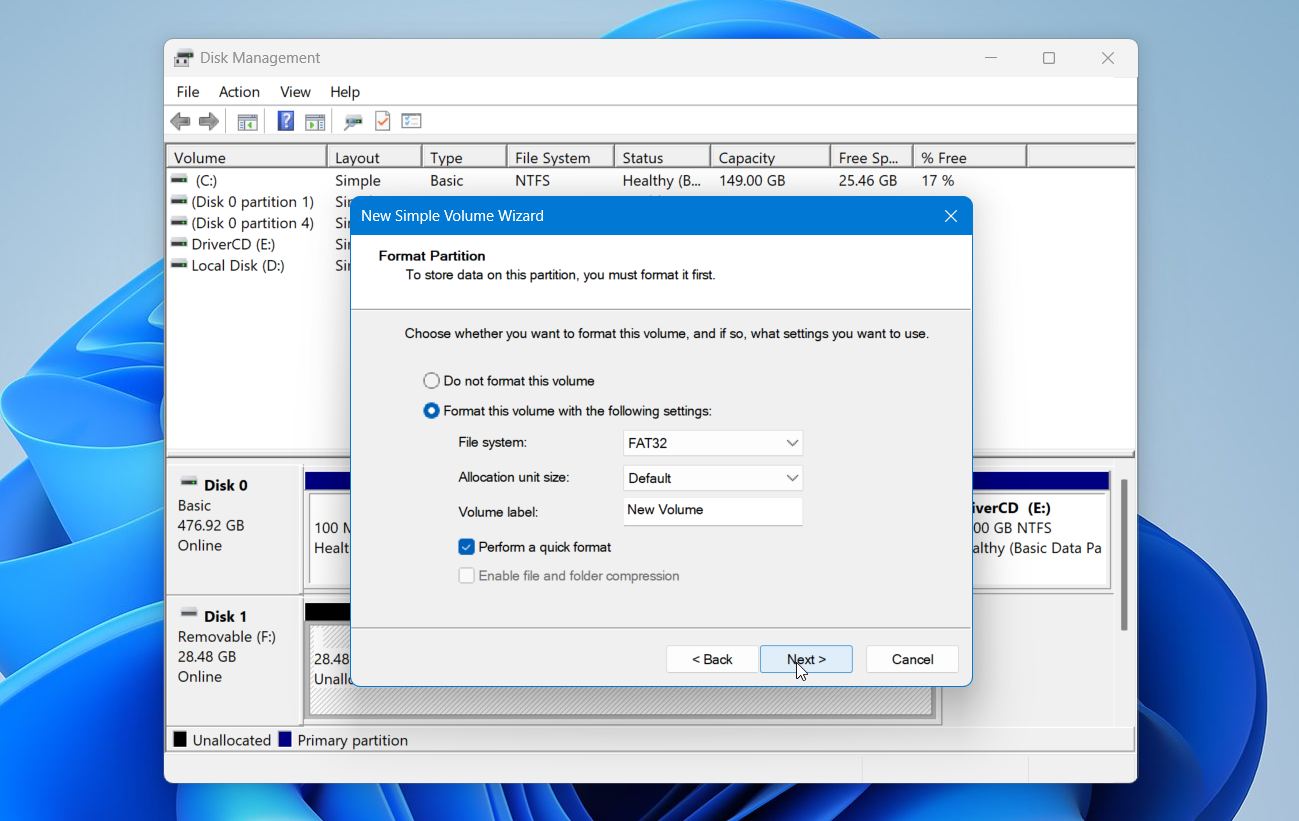Open the Allocation unit size dropdown
This screenshot has height=821, width=1299.
pos(713,478)
